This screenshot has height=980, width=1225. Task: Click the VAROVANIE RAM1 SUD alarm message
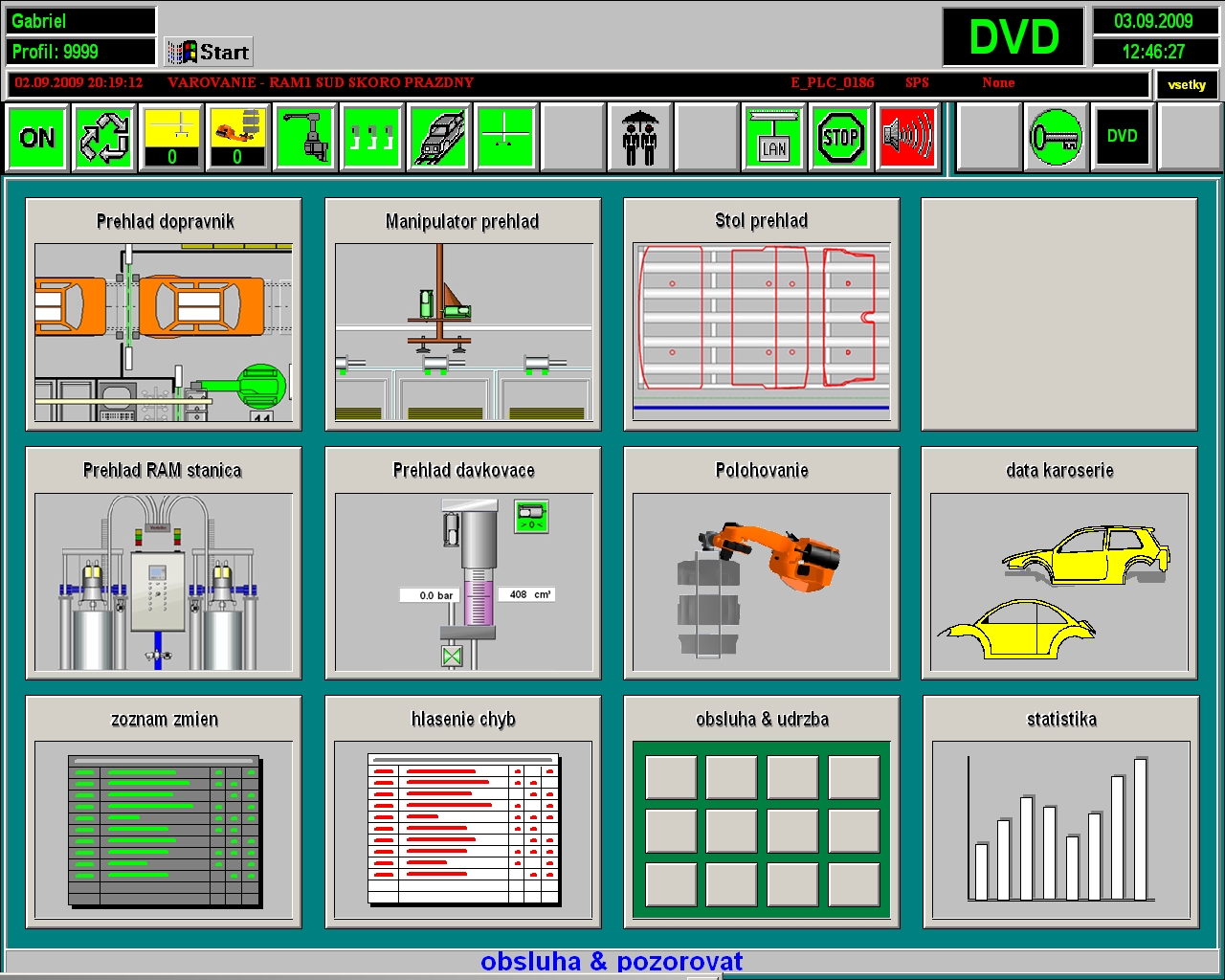321,83
